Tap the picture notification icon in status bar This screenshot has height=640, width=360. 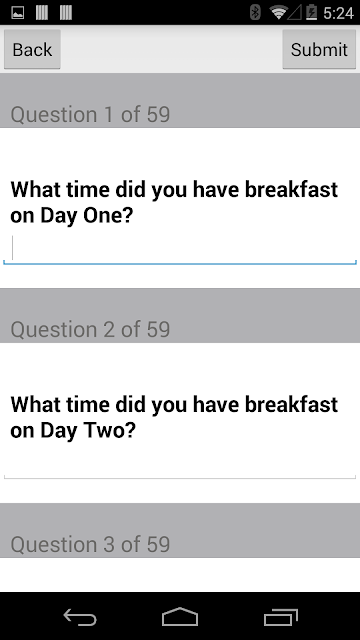(17, 13)
